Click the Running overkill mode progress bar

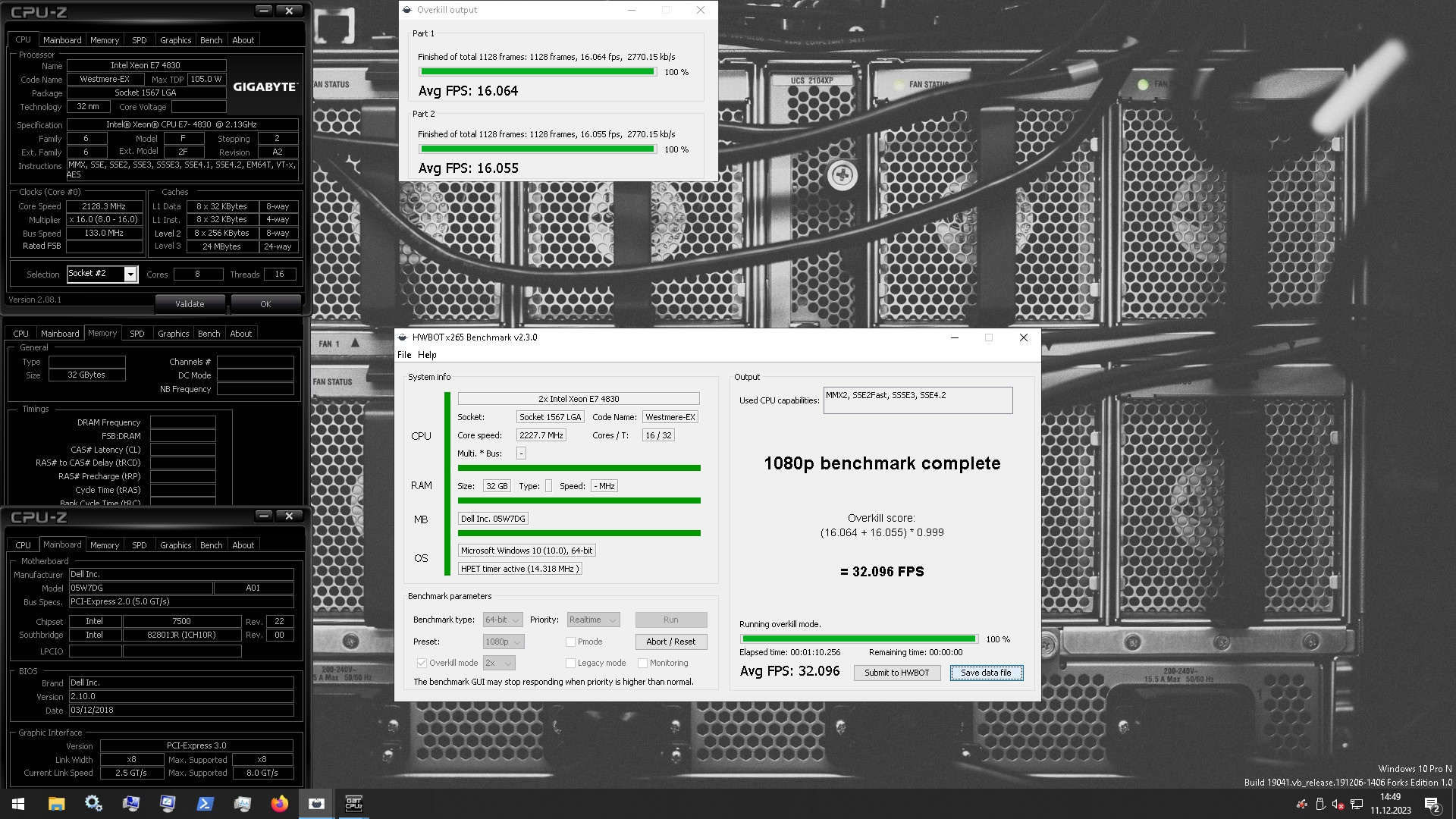(859, 639)
